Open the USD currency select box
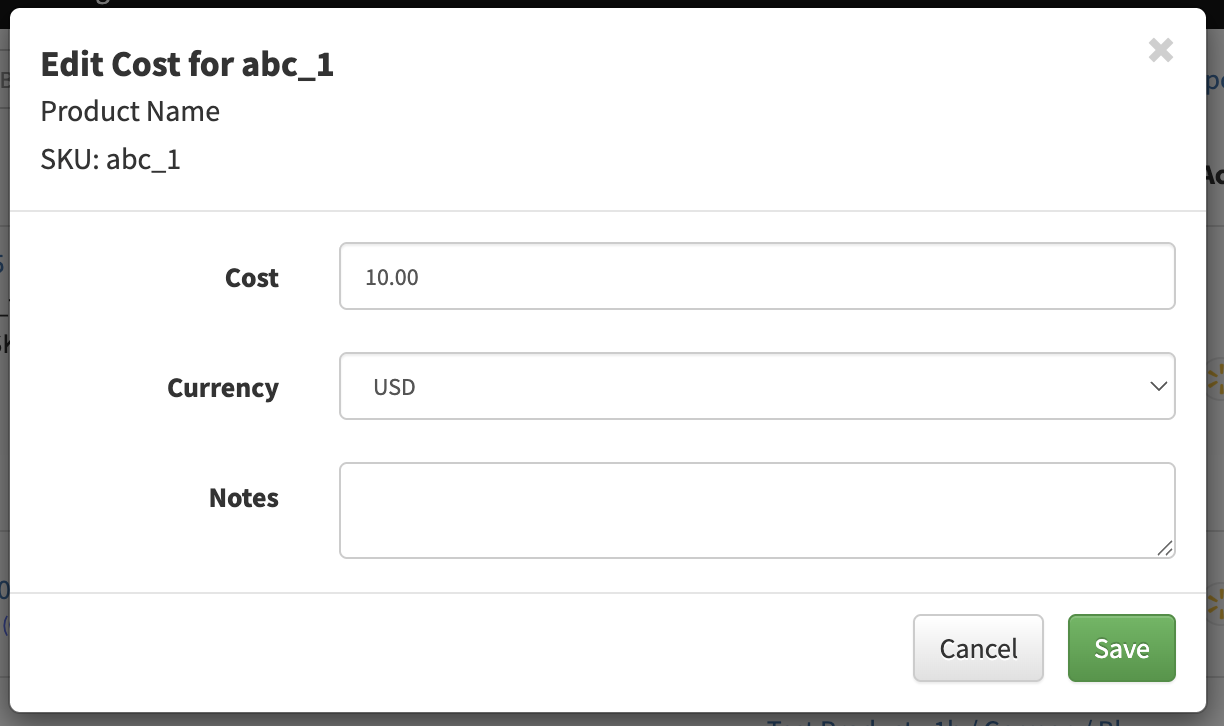This screenshot has width=1224, height=726. [757, 386]
